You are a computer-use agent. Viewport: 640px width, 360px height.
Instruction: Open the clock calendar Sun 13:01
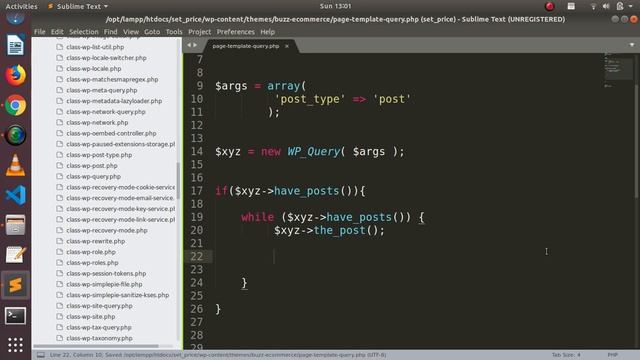335,6
